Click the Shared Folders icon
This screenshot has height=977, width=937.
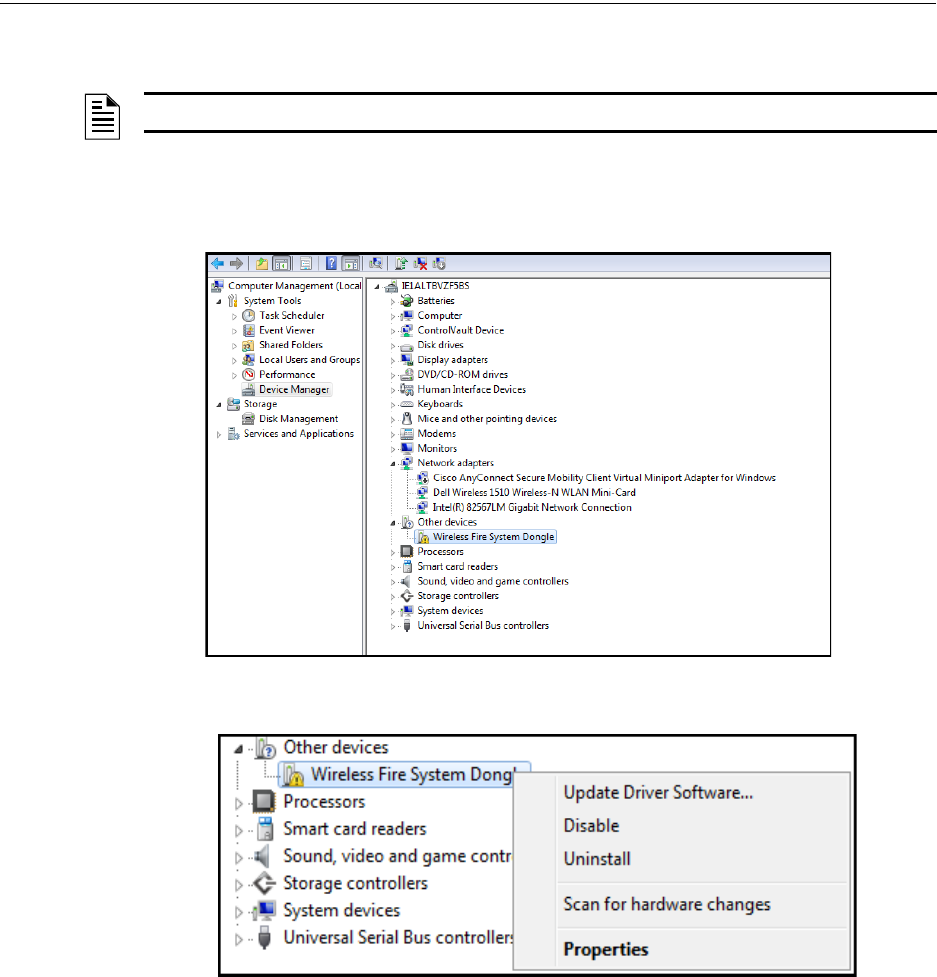coord(249,345)
